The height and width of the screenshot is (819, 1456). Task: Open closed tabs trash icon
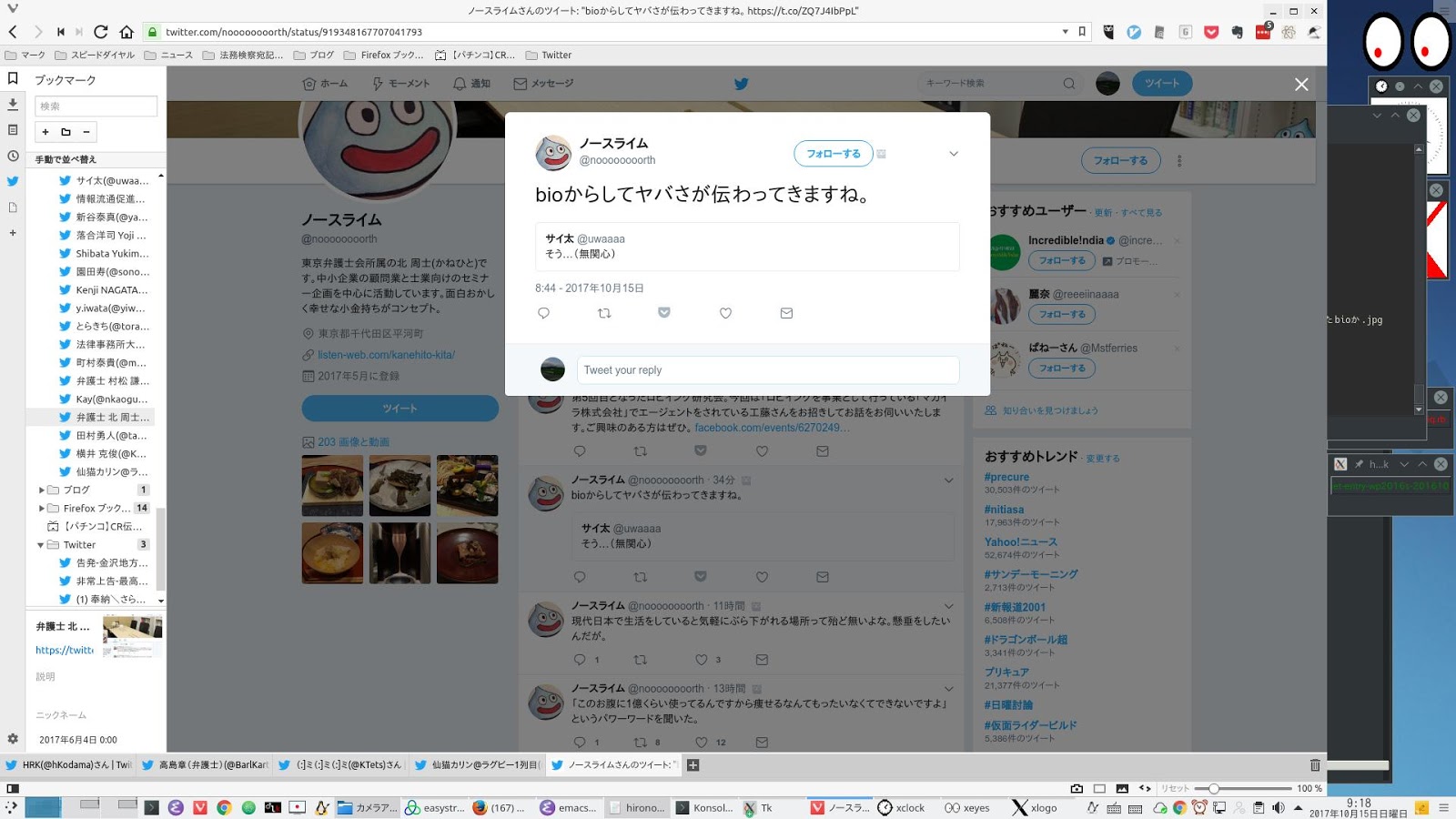pyautogui.click(x=1314, y=764)
